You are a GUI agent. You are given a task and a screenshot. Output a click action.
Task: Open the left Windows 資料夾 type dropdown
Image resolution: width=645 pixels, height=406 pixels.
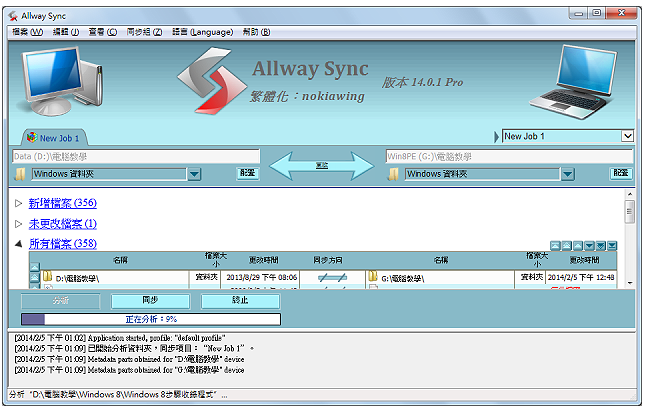pos(194,174)
